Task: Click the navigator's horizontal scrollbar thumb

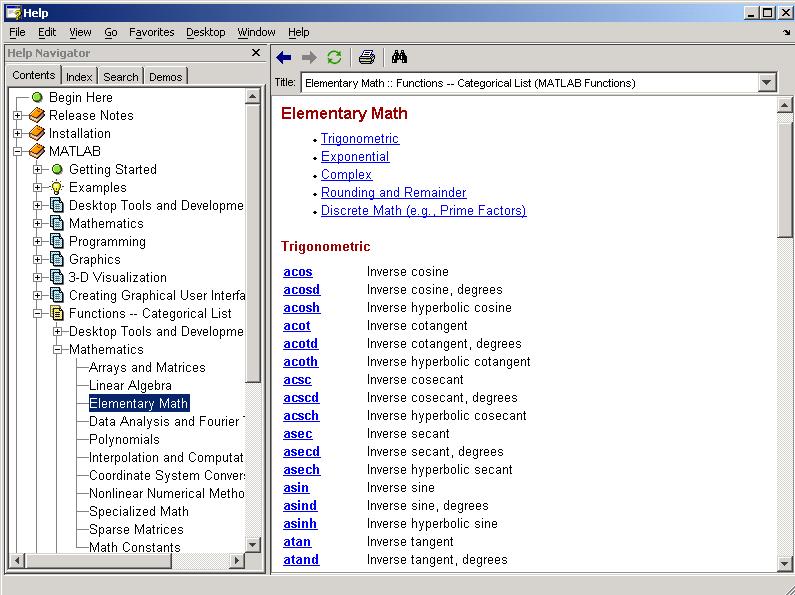Action: [x=98, y=561]
